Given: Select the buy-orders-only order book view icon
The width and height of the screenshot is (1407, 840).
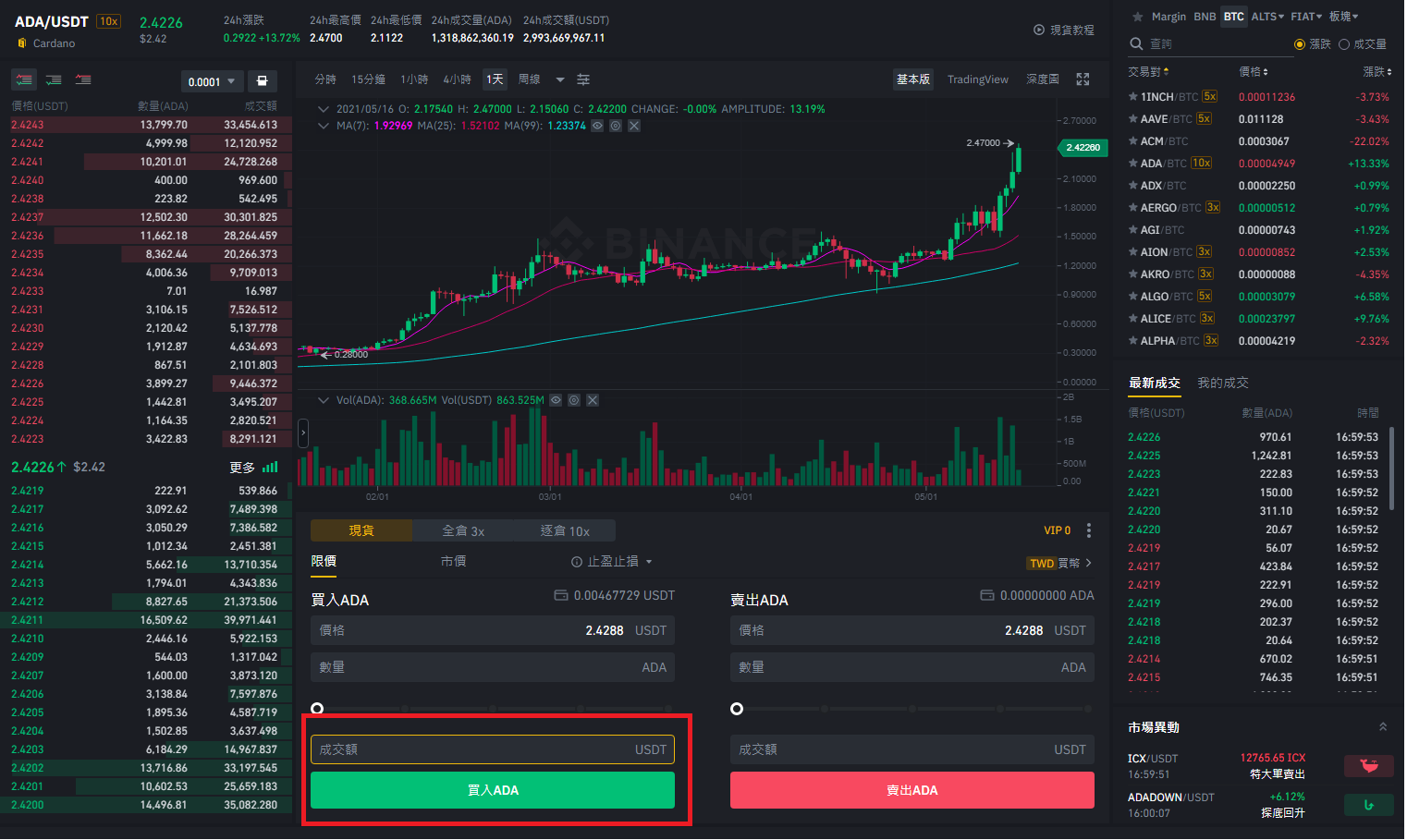Looking at the screenshot, I should [x=54, y=80].
